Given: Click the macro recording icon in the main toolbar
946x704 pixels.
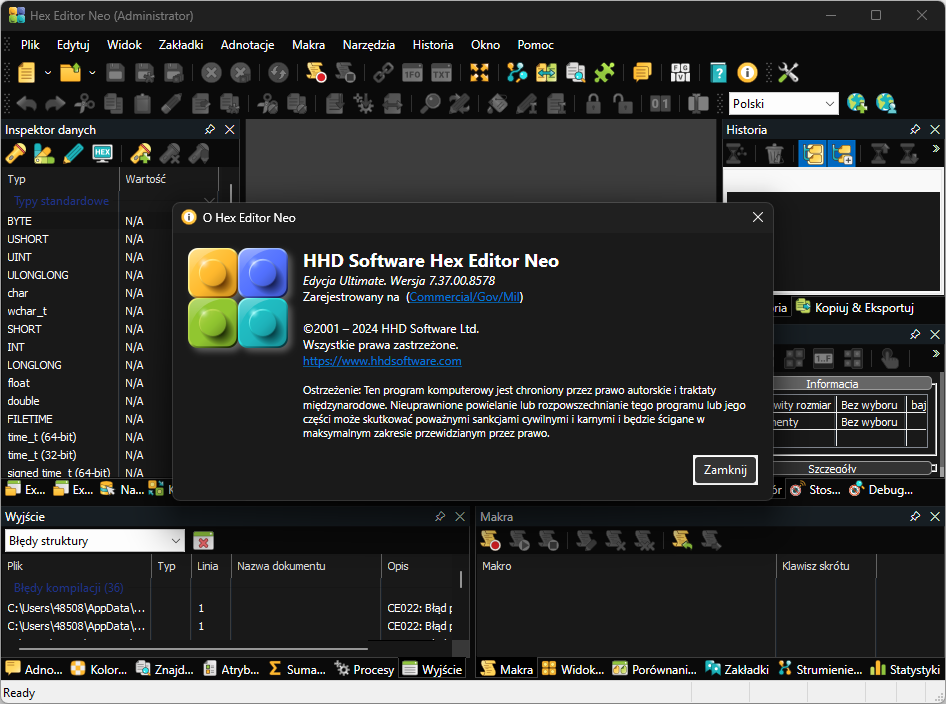Looking at the screenshot, I should tap(316, 72).
